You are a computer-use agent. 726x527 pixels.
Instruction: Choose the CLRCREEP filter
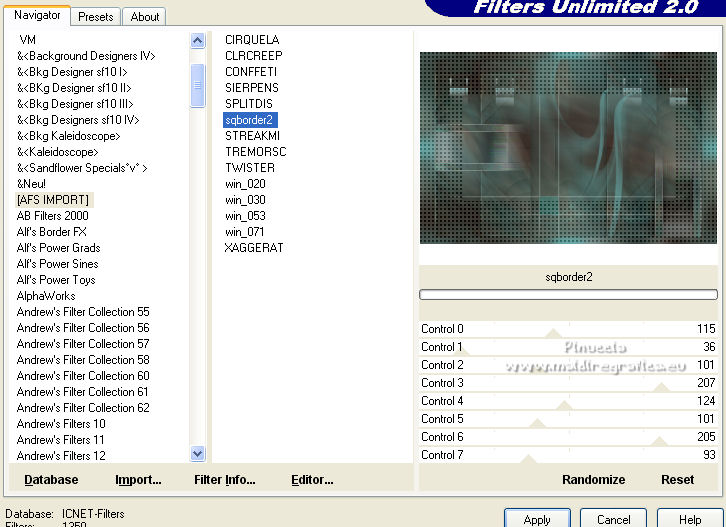253,56
